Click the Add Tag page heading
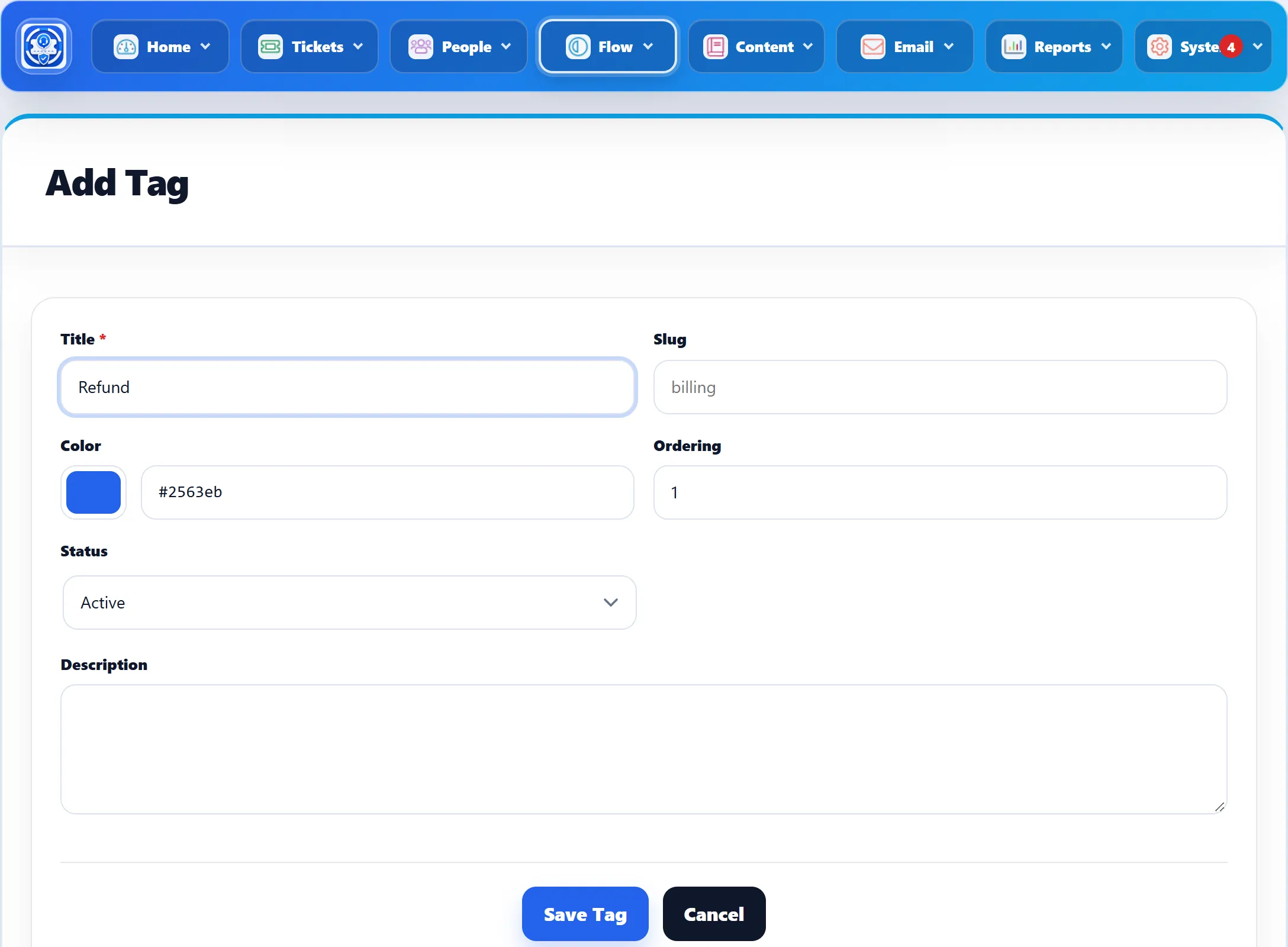1288x947 pixels. pos(117,184)
